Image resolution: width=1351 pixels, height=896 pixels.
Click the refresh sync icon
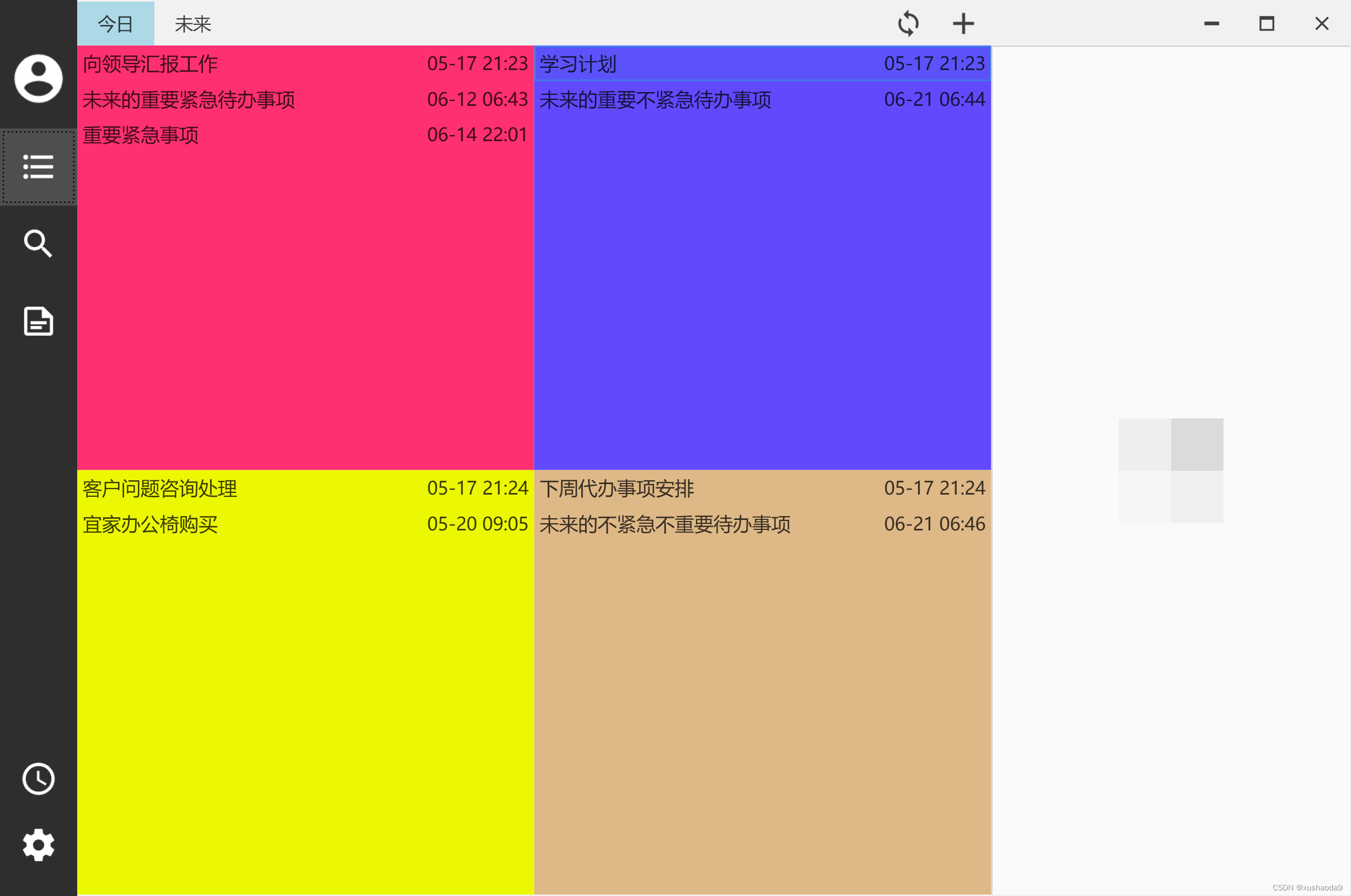pyautogui.click(x=908, y=24)
